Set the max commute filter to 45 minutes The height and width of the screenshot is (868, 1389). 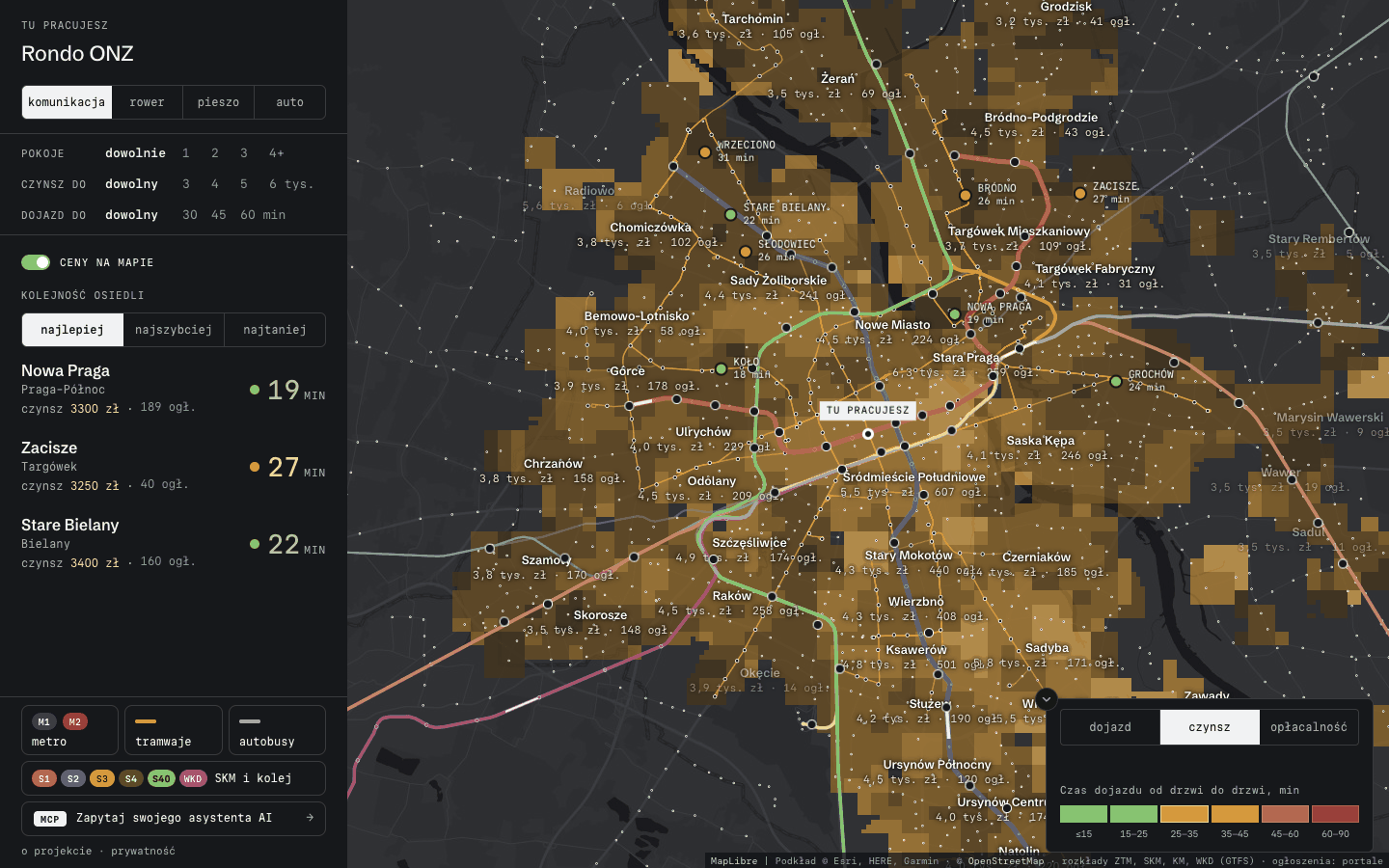point(219,215)
